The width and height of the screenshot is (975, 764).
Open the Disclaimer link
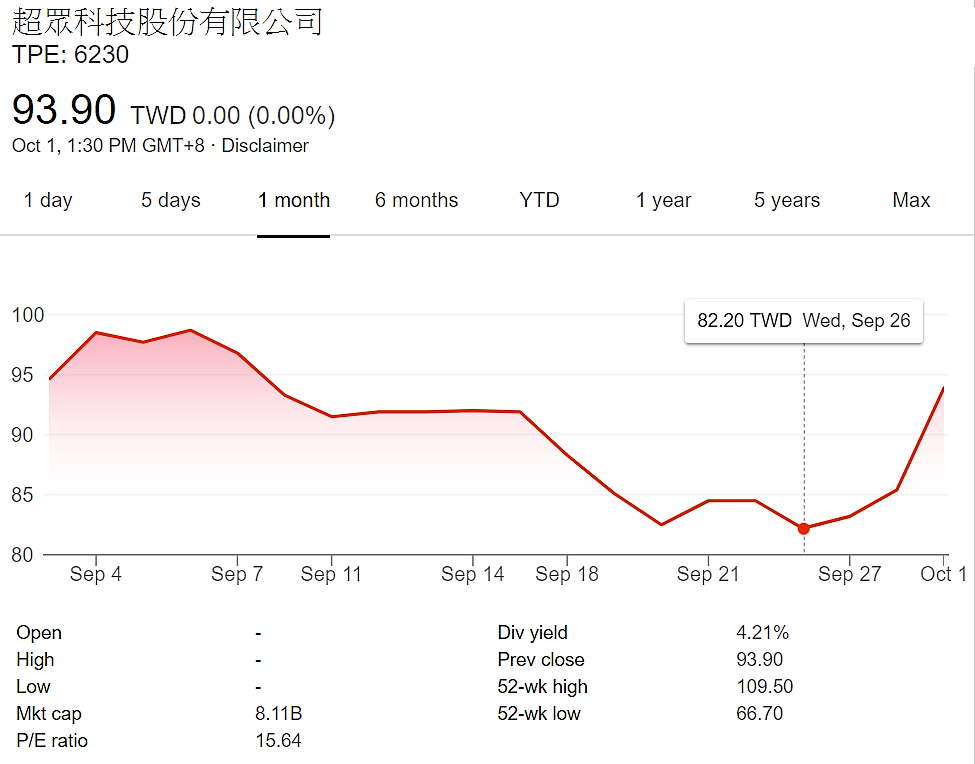coord(265,145)
